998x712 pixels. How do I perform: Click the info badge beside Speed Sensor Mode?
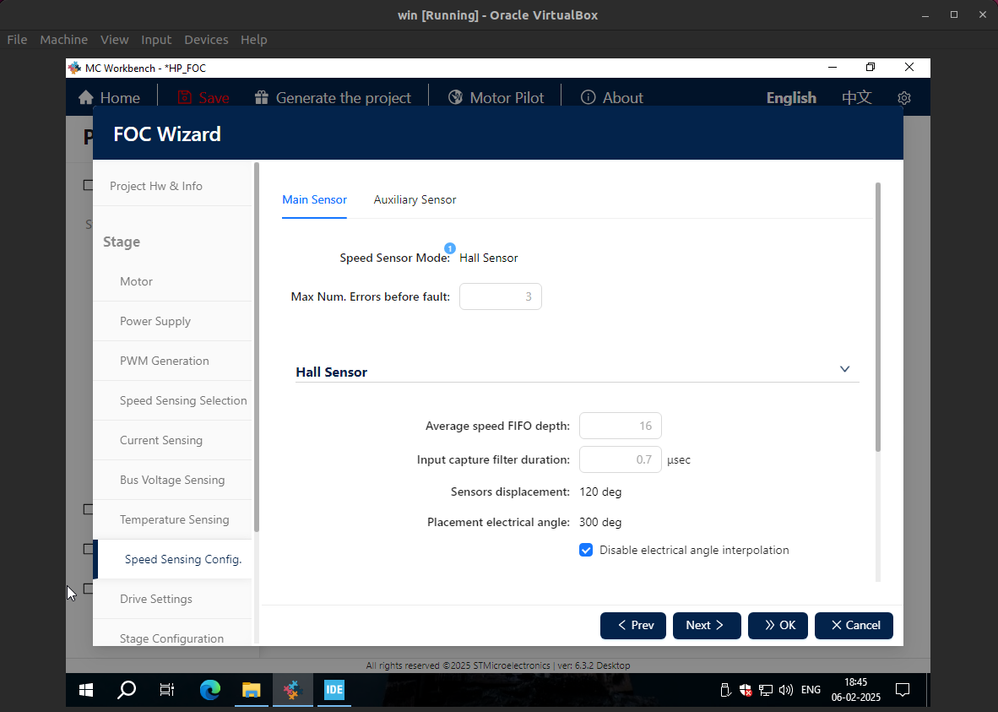pos(449,248)
